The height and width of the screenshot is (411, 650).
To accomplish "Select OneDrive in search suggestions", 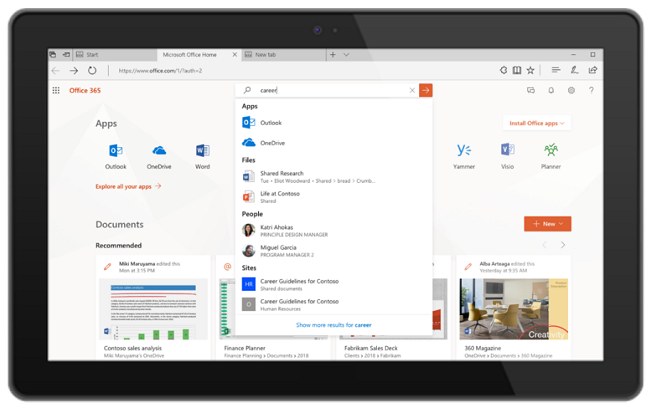I will 334,143.
